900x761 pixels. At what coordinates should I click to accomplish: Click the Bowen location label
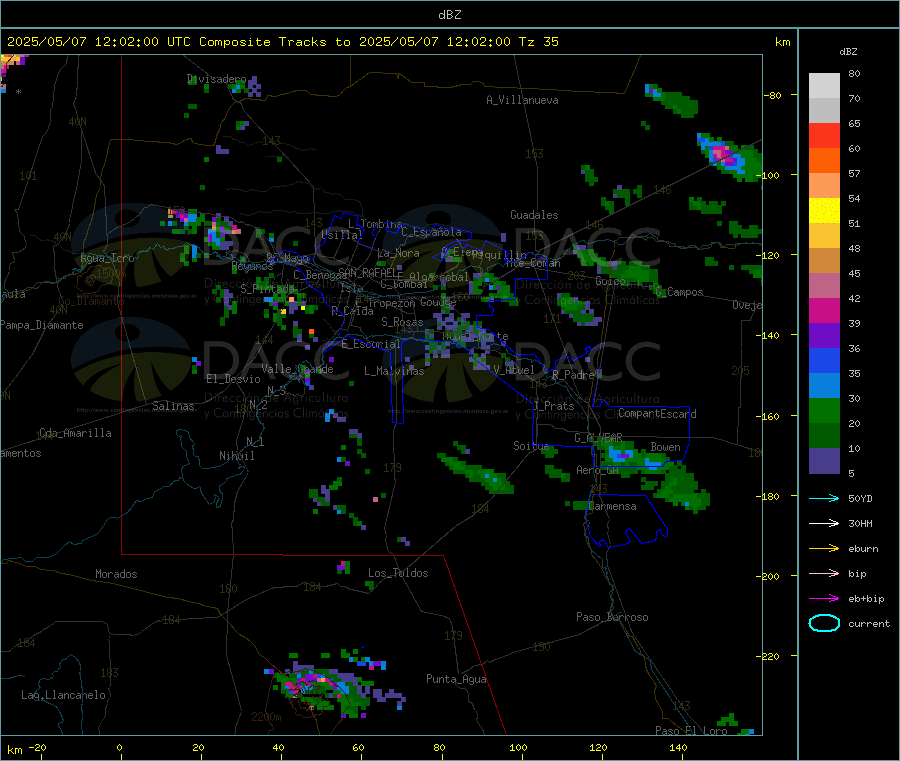[665, 446]
